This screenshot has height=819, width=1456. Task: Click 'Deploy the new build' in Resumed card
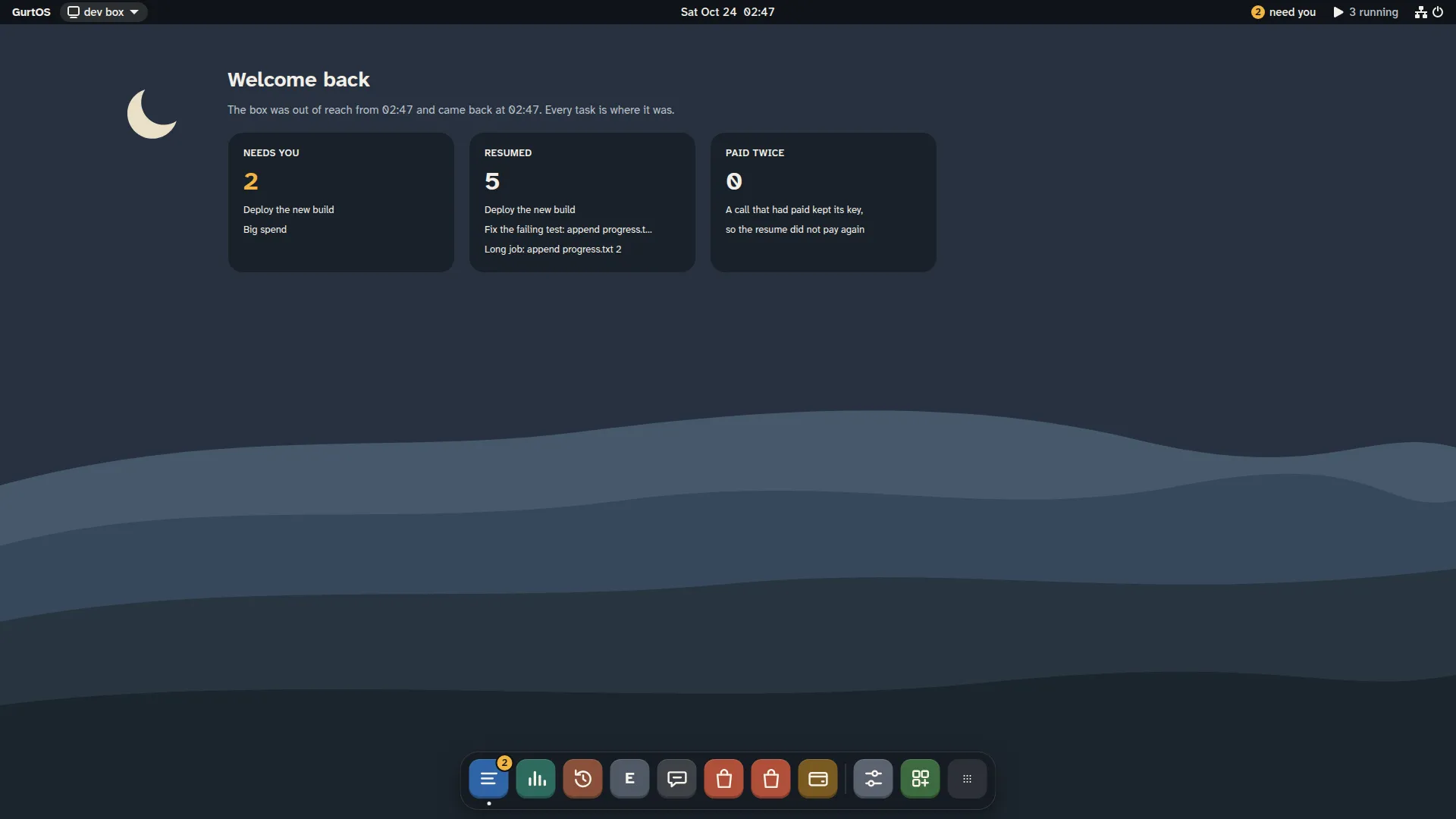point(530,210)
